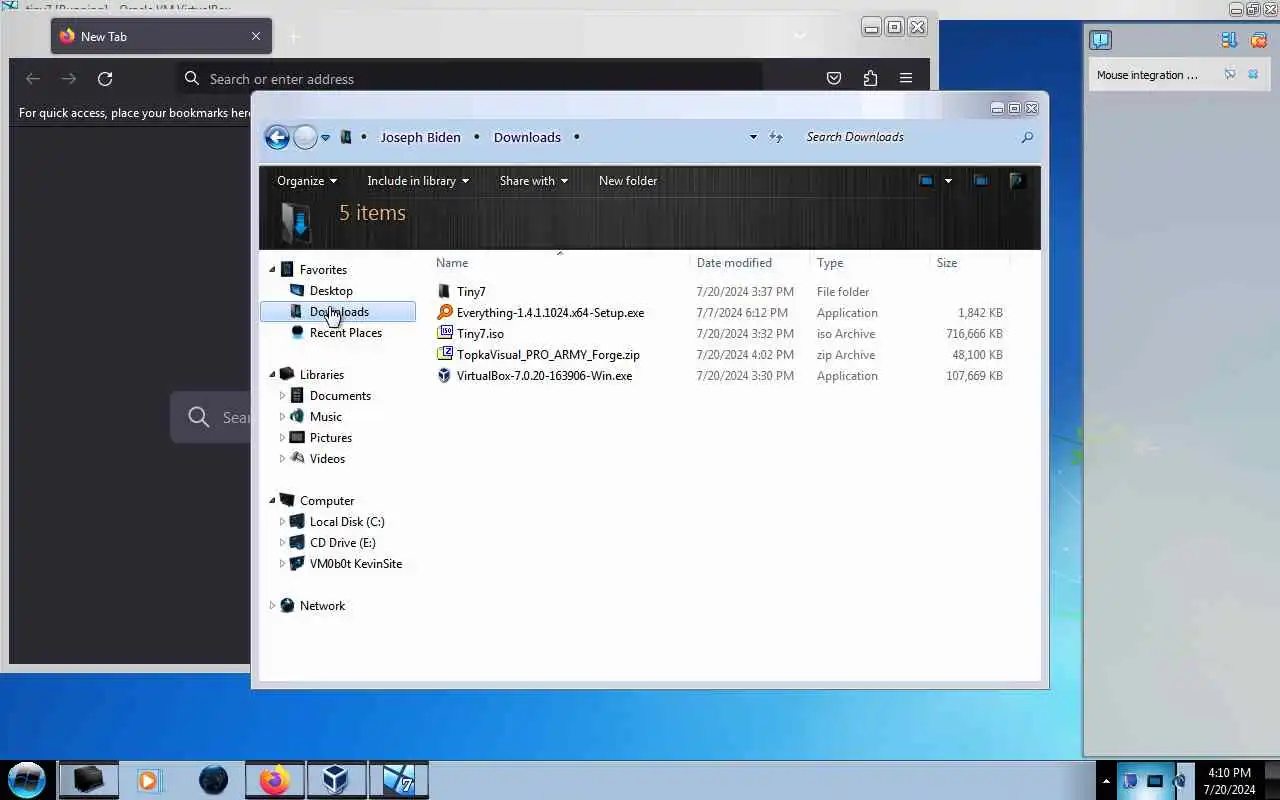Collapse the Libraries group
This screenshot has width=1280, height=800.
[272, 375]
